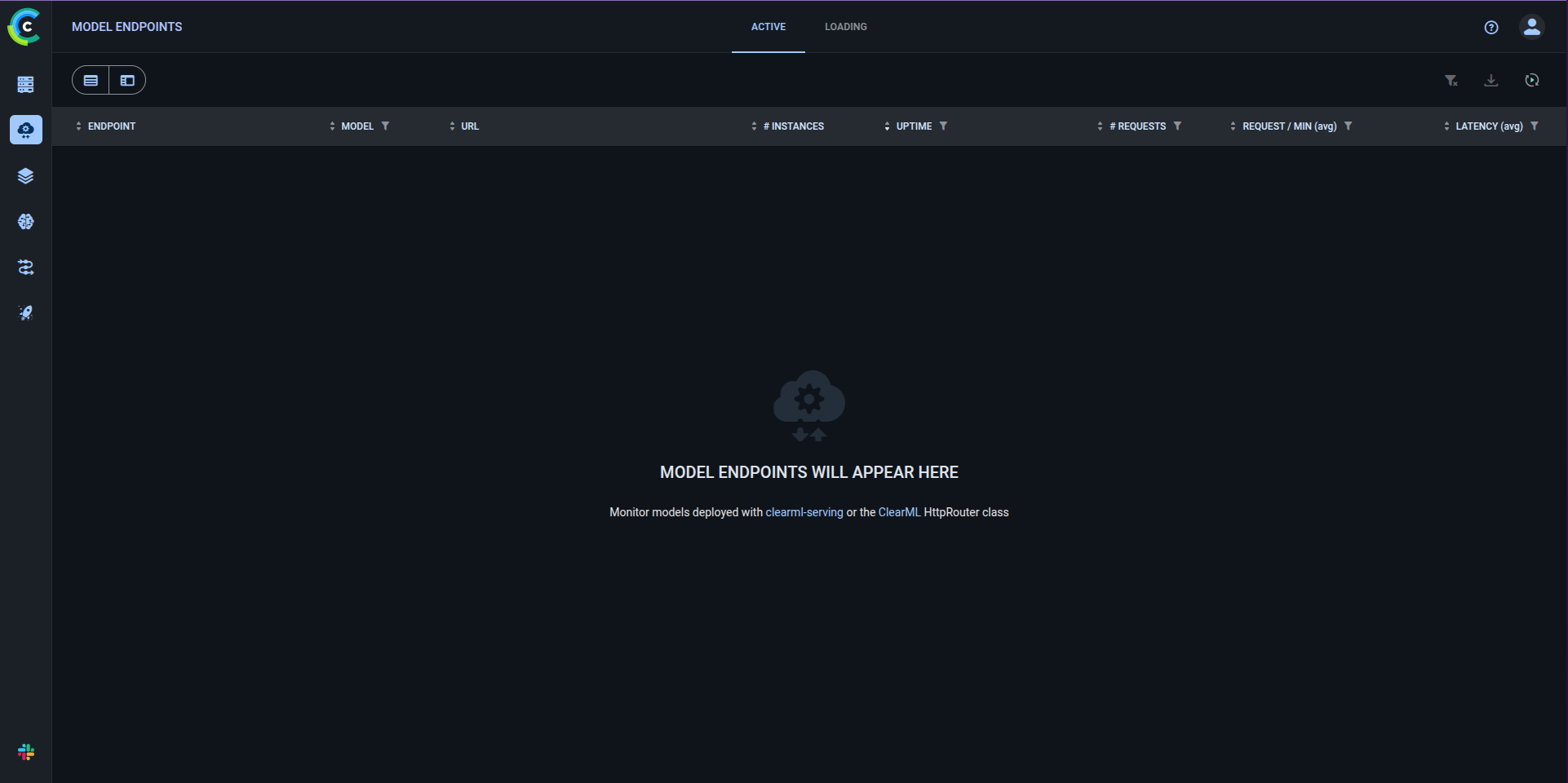Switch to details split view
Image resolution: width=1568 pixels, height=783 pixels.
tap(127, 80)
